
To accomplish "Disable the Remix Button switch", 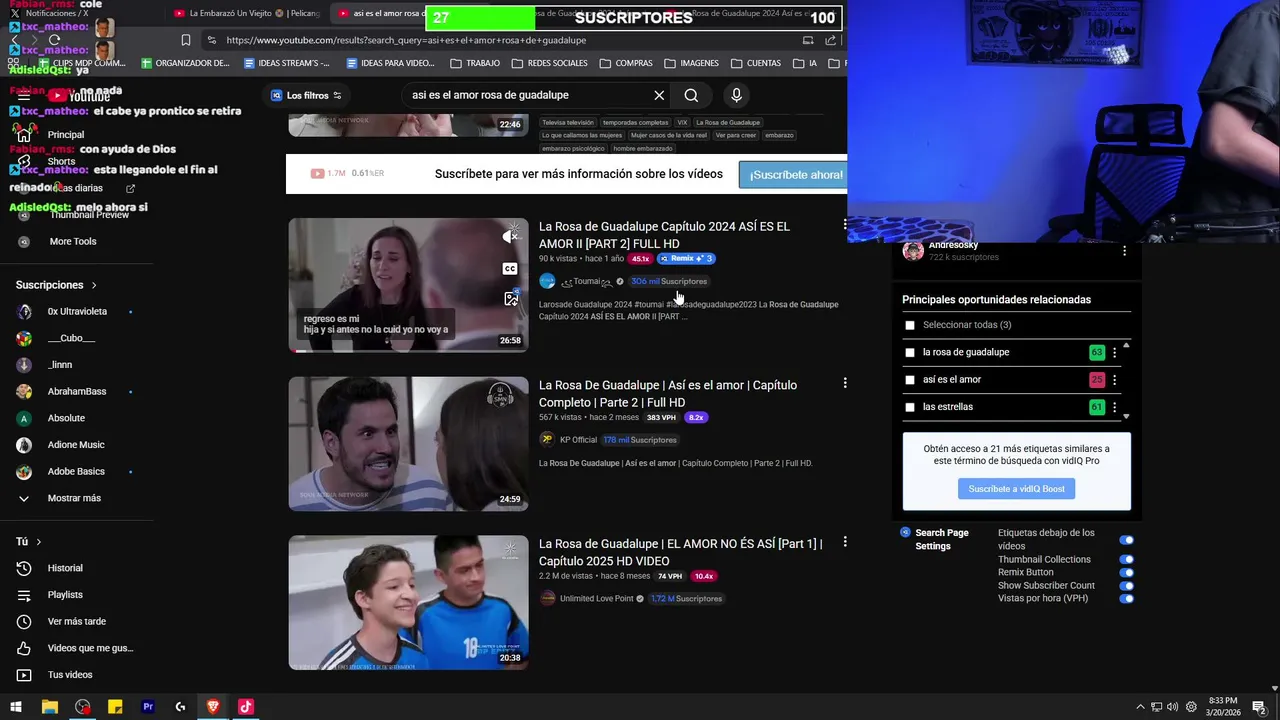I will click(1127, 573).
